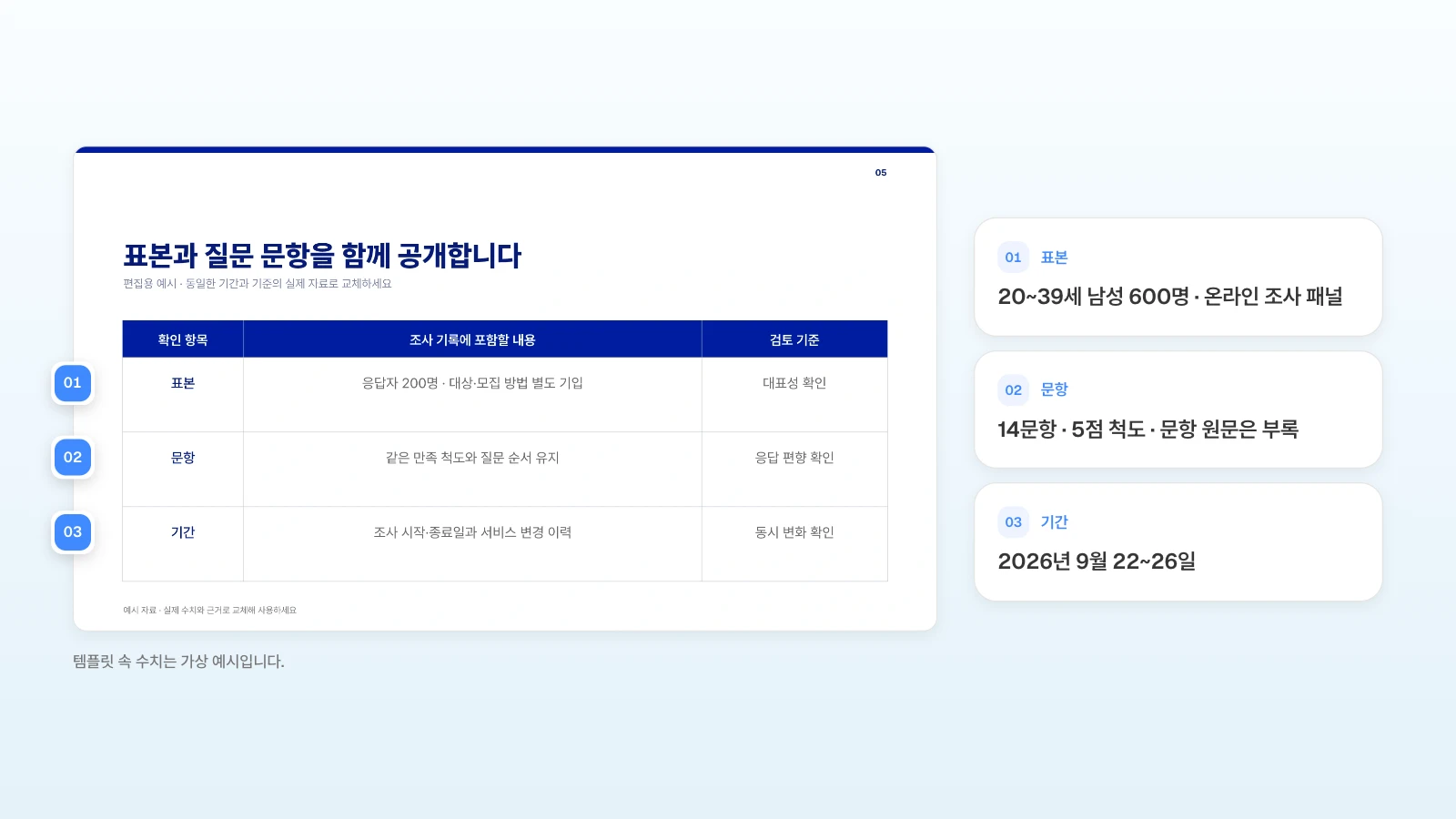
Task: Click the 01 badge in the 표본 card
Action: [1013, 258]
